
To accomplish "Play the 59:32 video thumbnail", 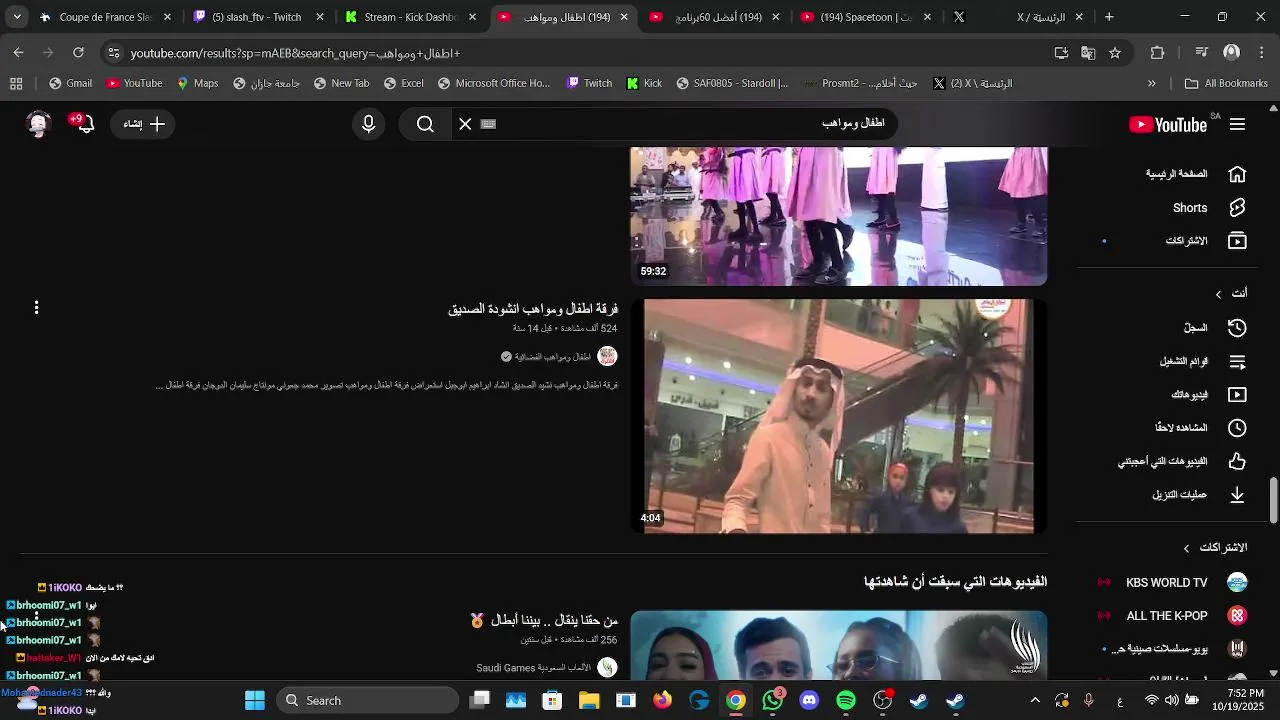I will point(839,216).
